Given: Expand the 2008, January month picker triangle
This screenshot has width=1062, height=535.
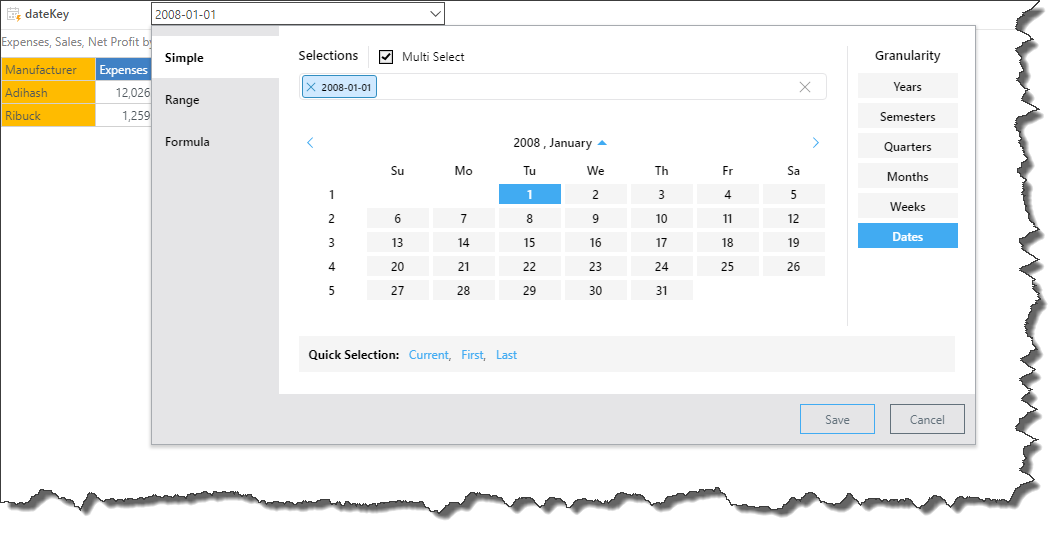Looking at the screenshot, I should pyautogui.click(x=602, y=143).
